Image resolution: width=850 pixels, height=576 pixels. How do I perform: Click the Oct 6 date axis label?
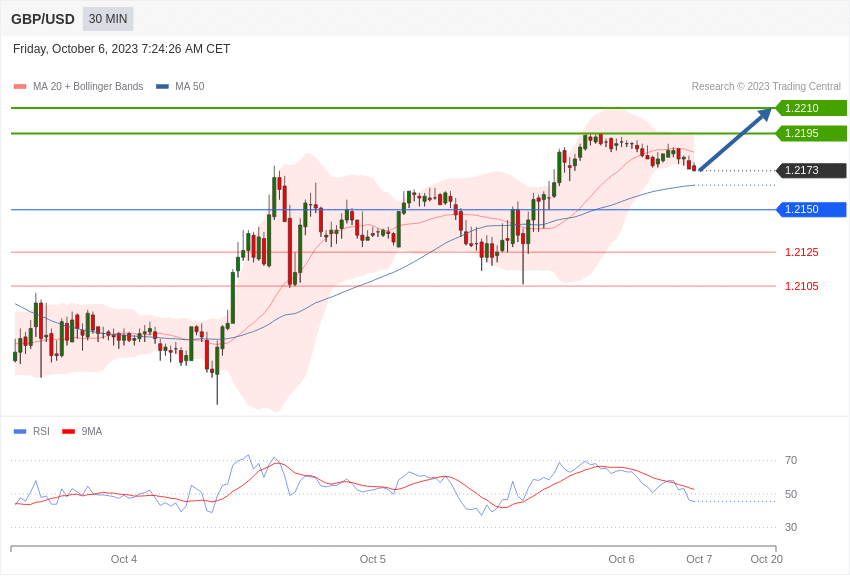621,559
